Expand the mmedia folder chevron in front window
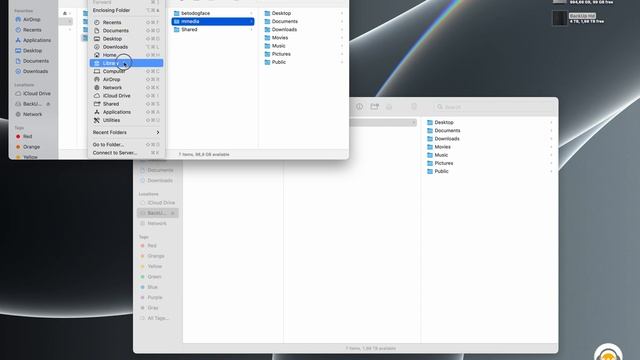The width and height of the screenshot is (640, 360). click(x=251, y=22)
